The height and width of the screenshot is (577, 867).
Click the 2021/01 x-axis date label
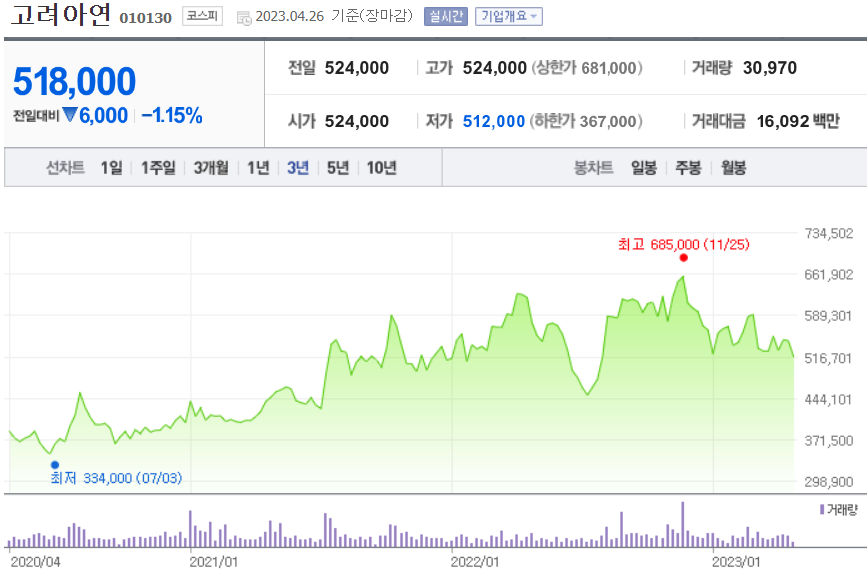point(214,562)
